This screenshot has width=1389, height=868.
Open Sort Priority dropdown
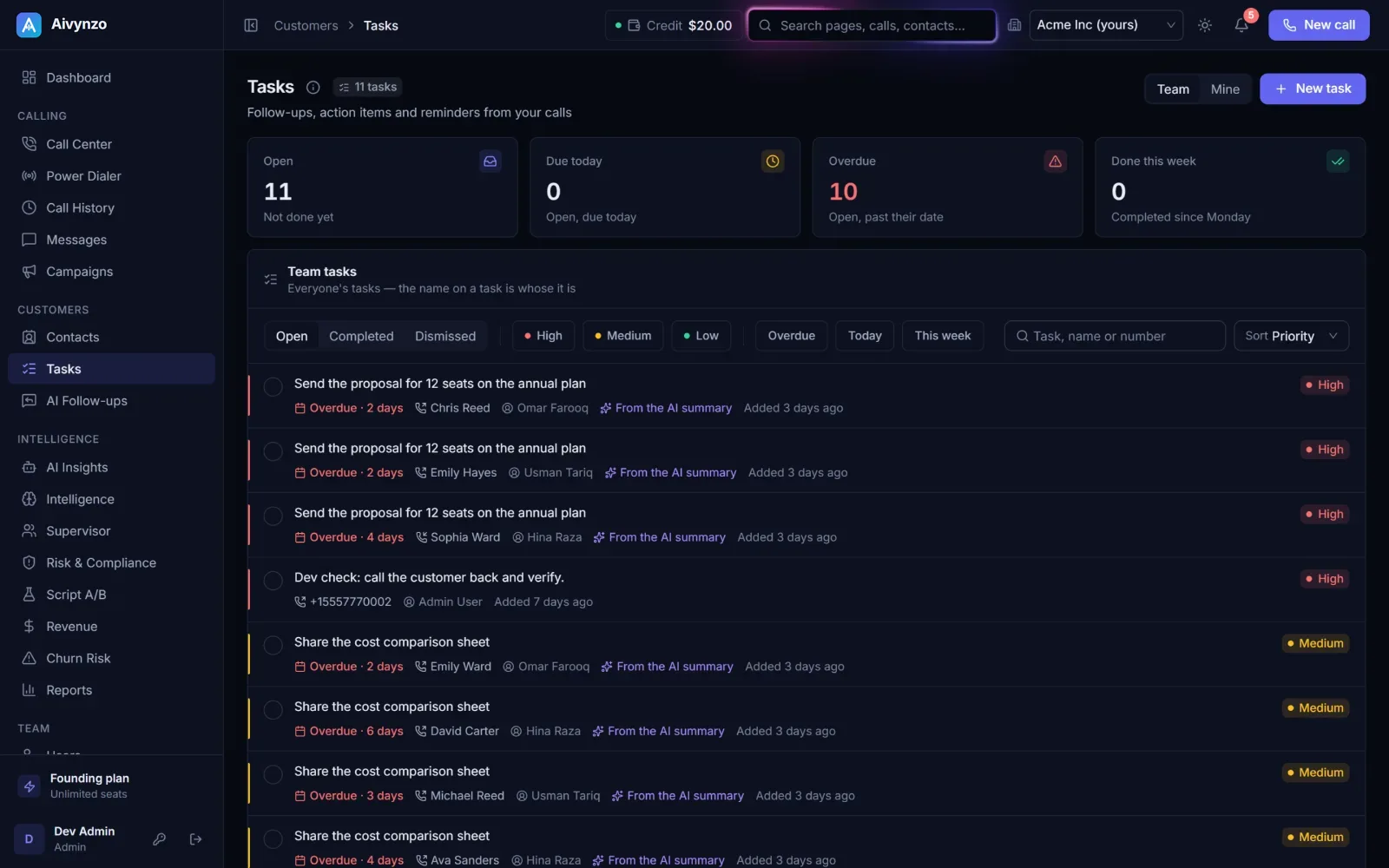1291,336
